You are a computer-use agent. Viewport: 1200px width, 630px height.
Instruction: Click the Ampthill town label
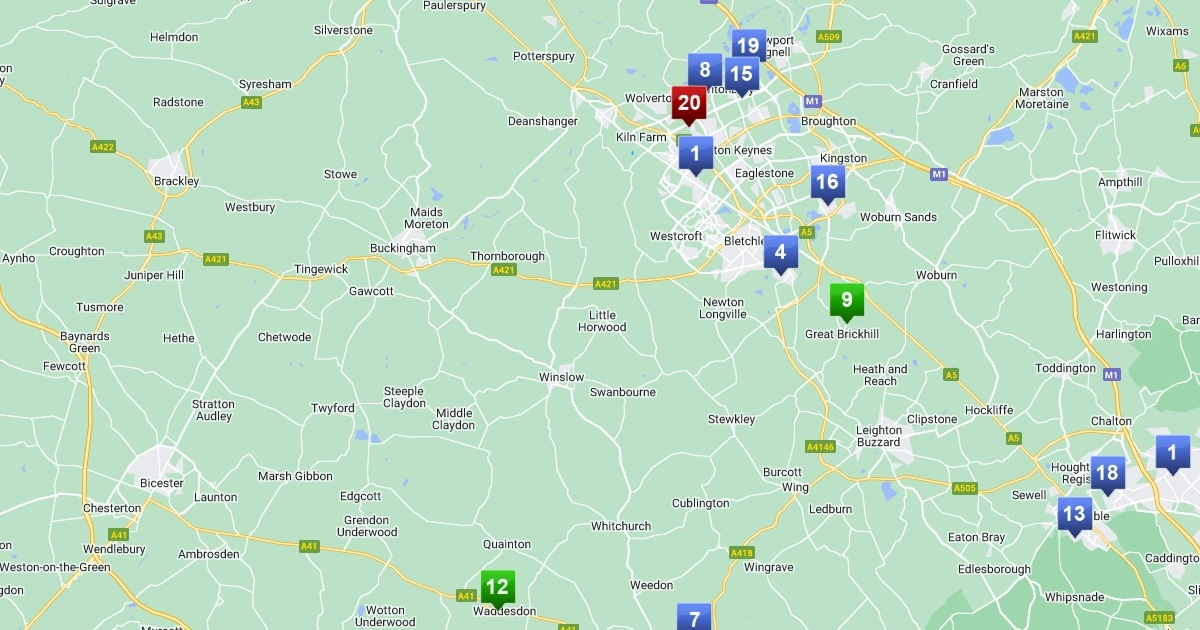[1120, 182]
